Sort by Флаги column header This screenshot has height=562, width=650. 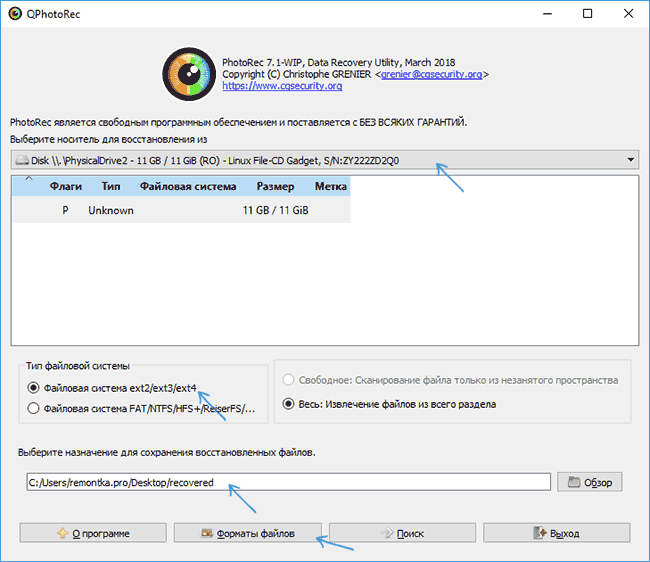pyautogui.click(x=65, y=187)
